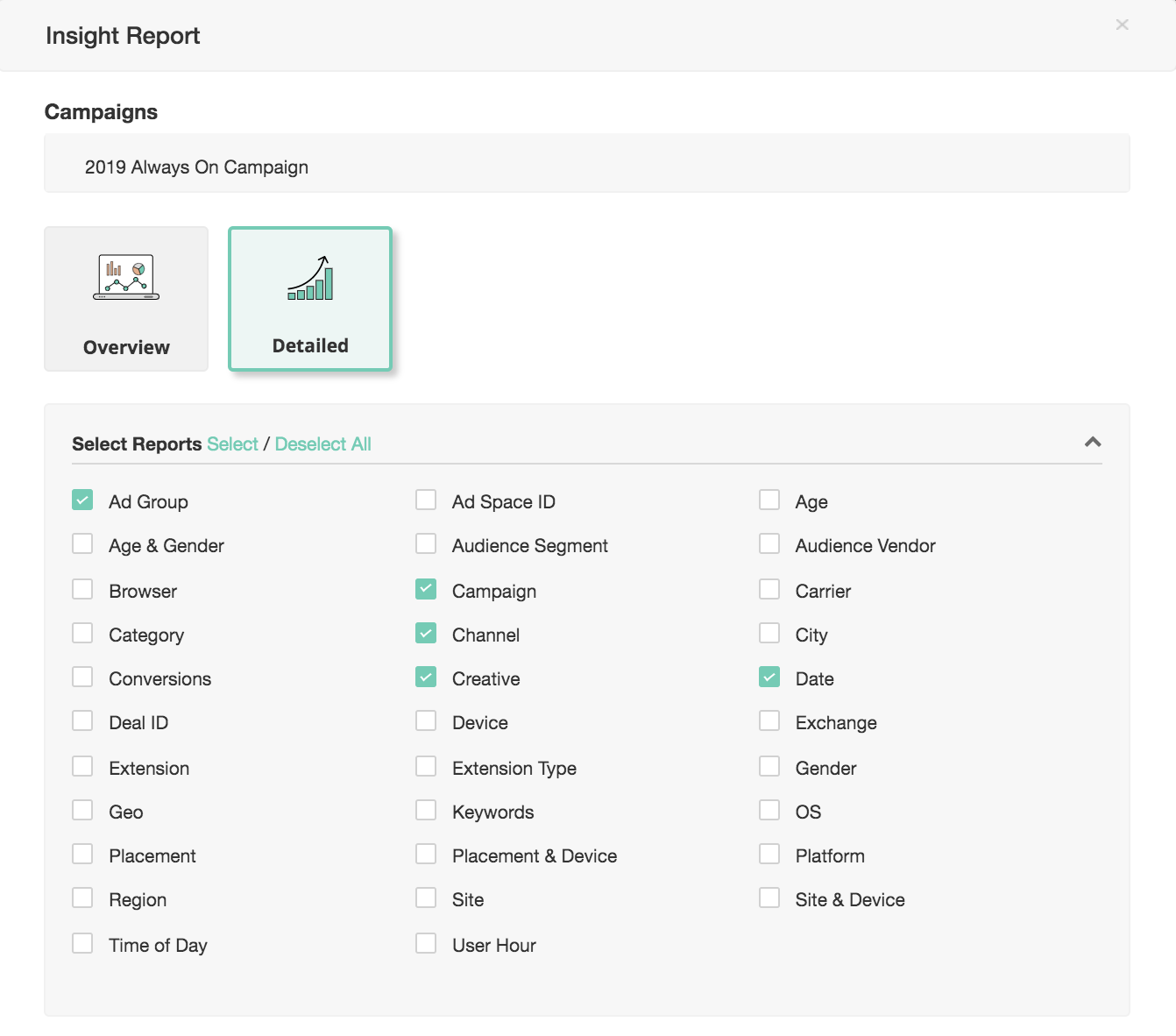The height and width of the screenshot is (1036, 1176).
Task: Close the Insight Report dialog
Action: [x=1122, y=25]
